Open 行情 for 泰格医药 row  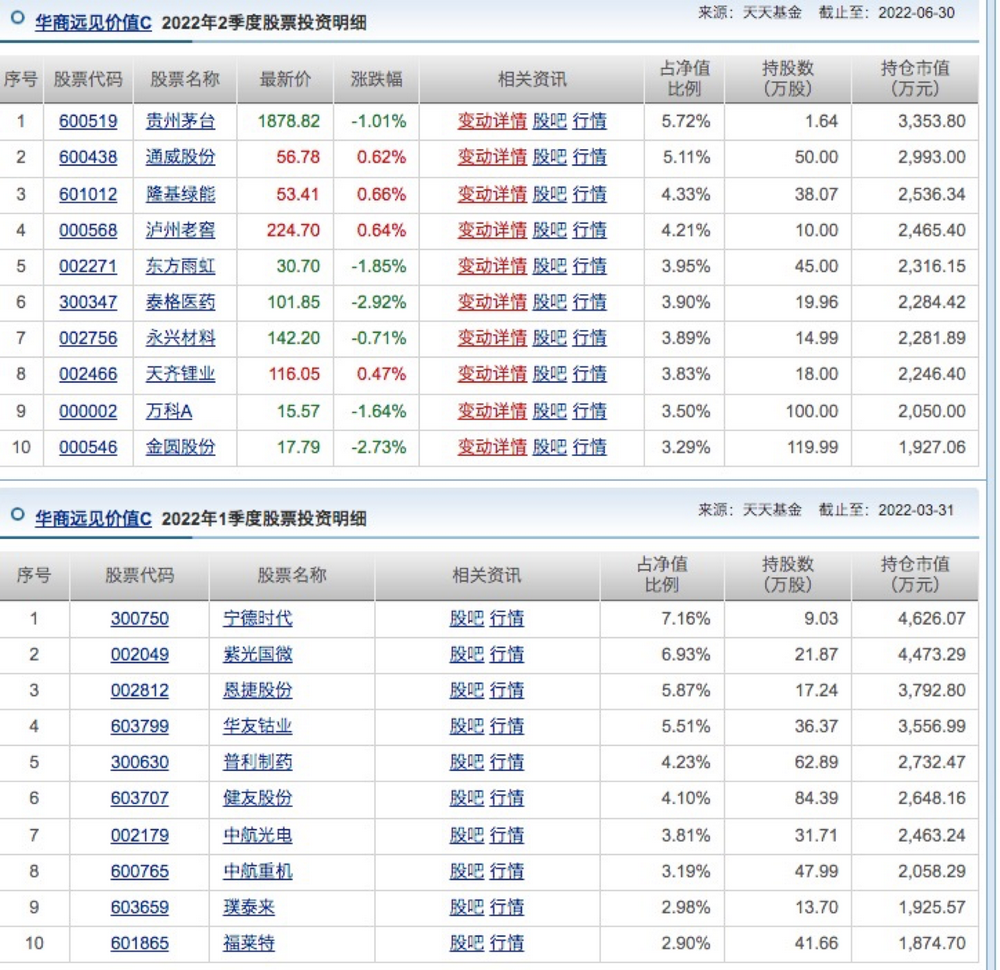click(589, 302)
